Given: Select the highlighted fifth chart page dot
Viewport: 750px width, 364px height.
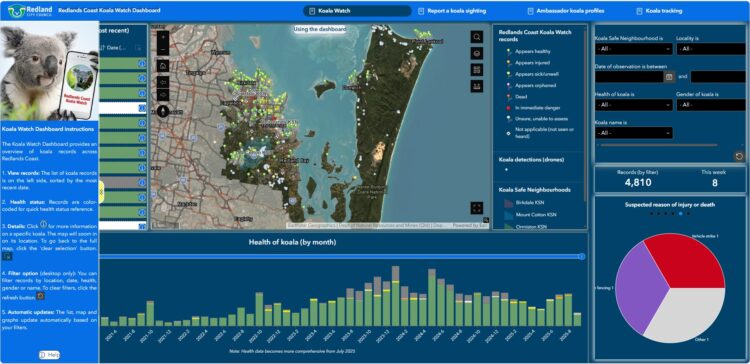Looking at the screenshot, I should pyautogui.click(x=680, y=214).
